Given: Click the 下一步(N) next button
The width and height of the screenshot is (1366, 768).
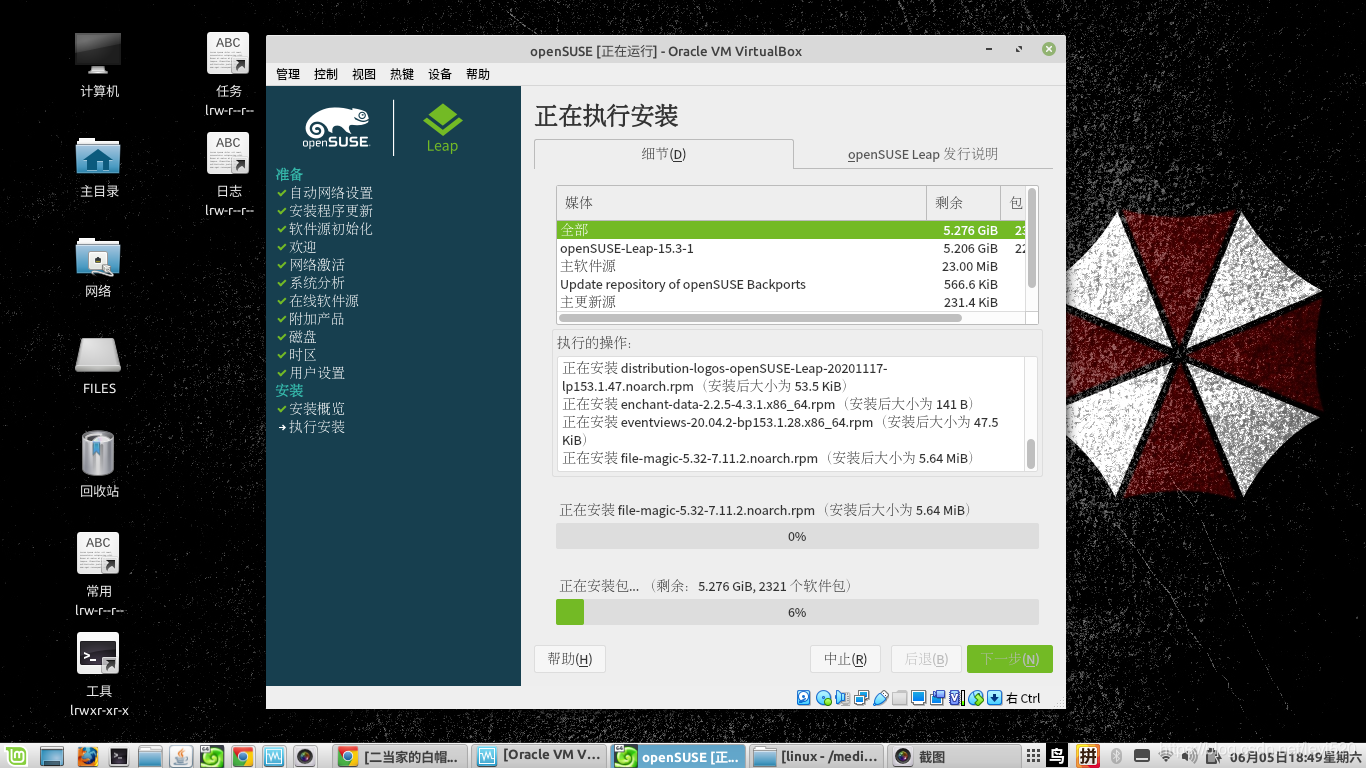Looking at the screenshot, I should coord(1010,659).
